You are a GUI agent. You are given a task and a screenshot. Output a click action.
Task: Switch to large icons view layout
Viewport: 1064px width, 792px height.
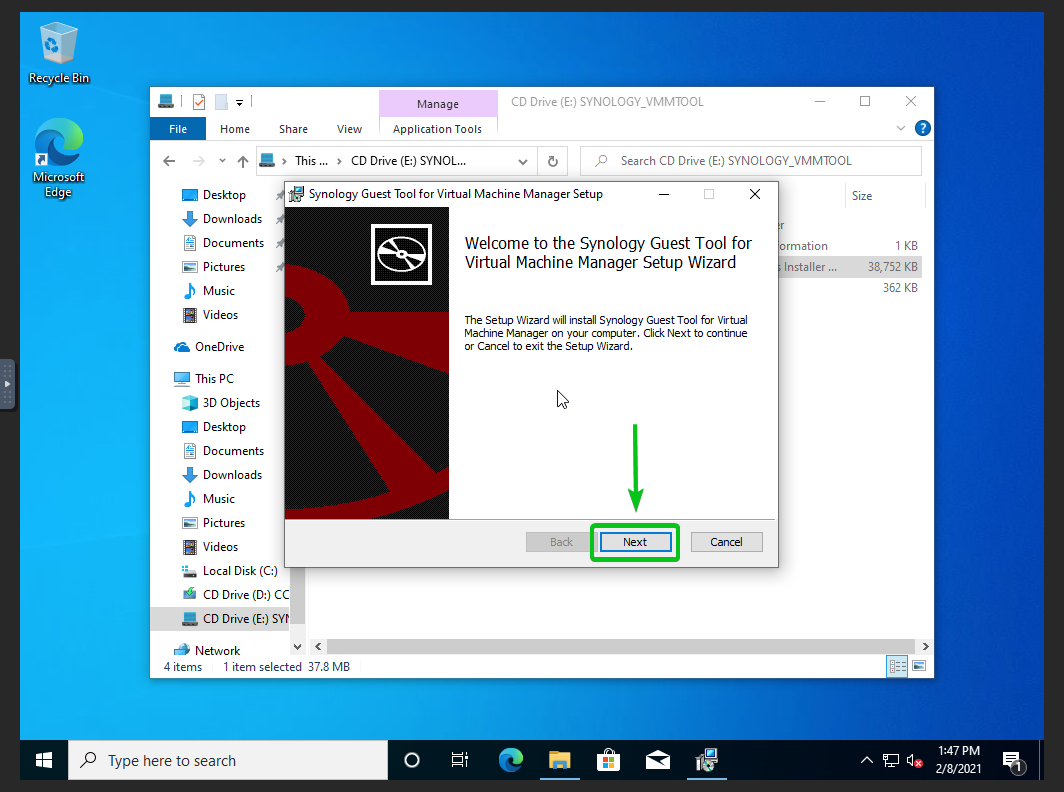tap(918, 666)
